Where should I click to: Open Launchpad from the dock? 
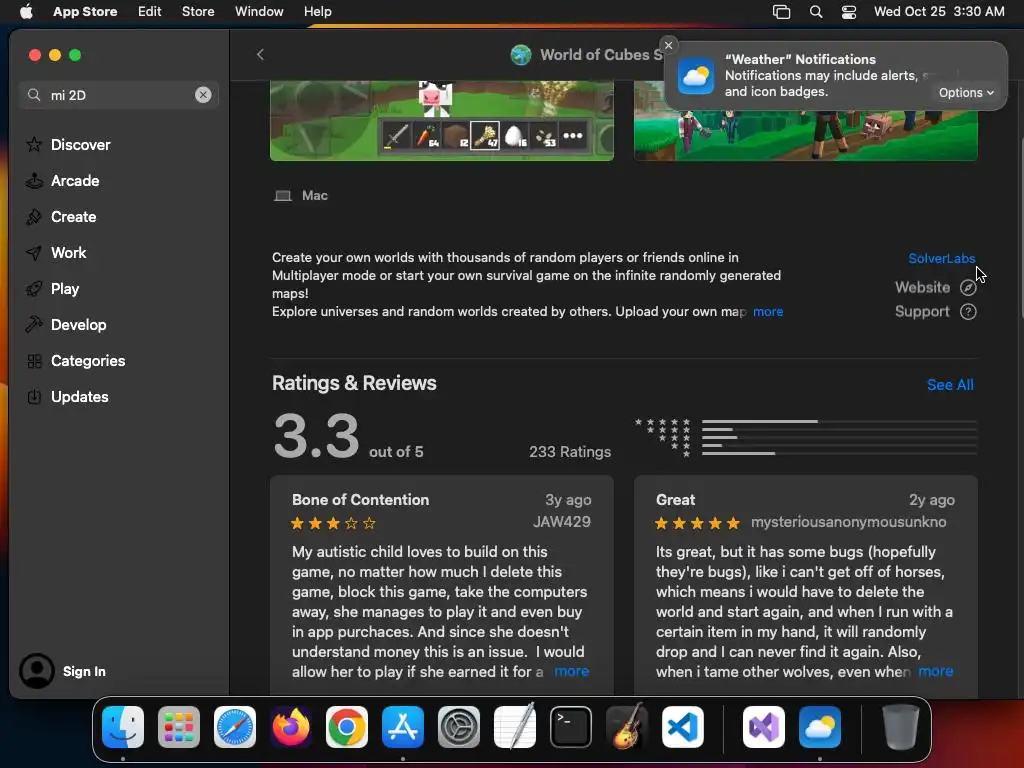[x=179, y=727]
